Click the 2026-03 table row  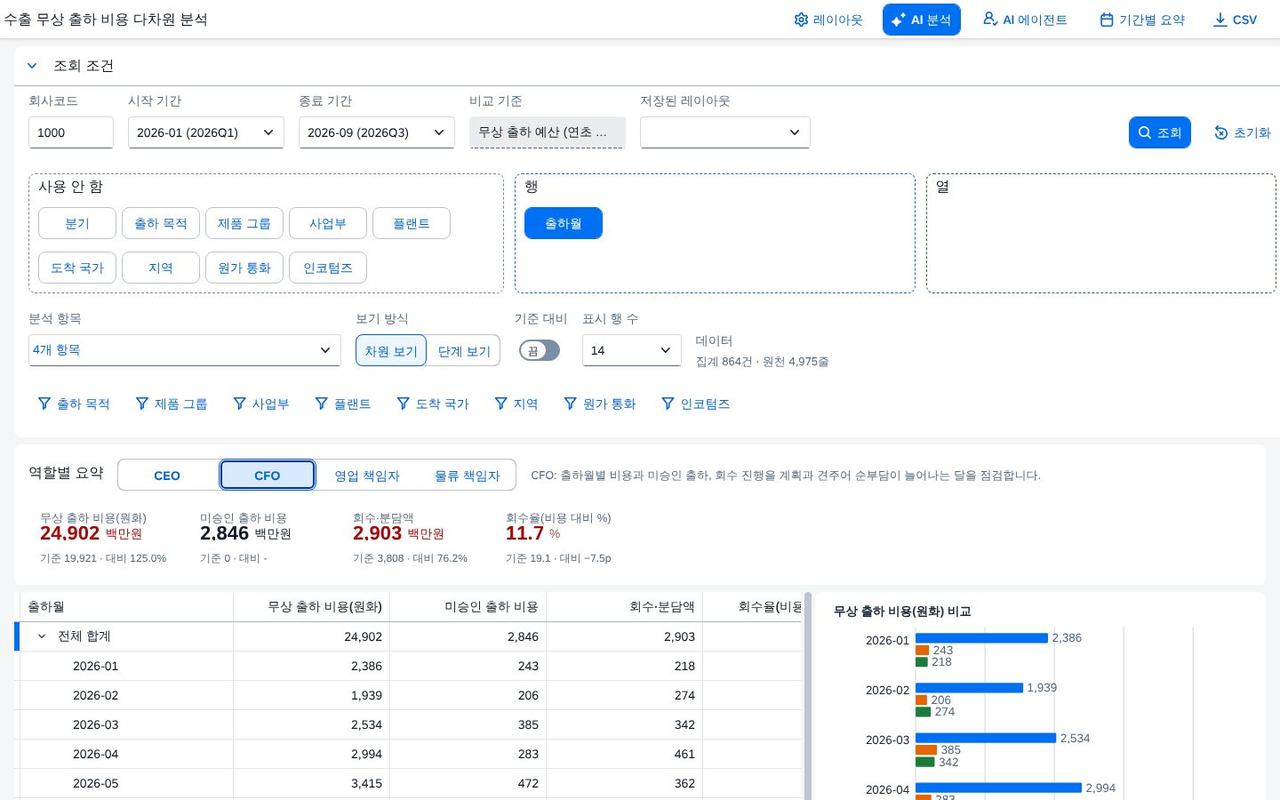point(408,724)
